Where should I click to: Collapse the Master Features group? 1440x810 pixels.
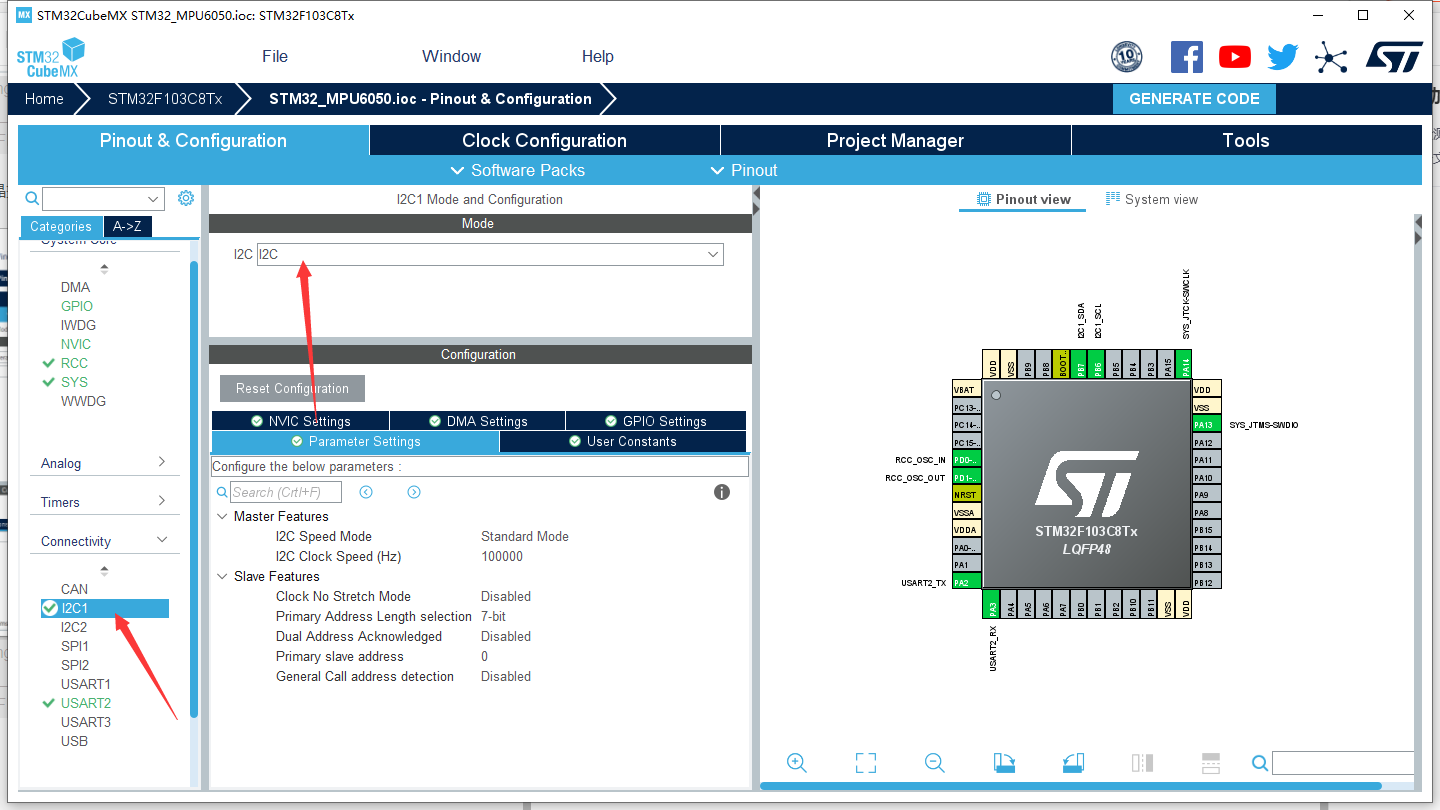(222, 516)
